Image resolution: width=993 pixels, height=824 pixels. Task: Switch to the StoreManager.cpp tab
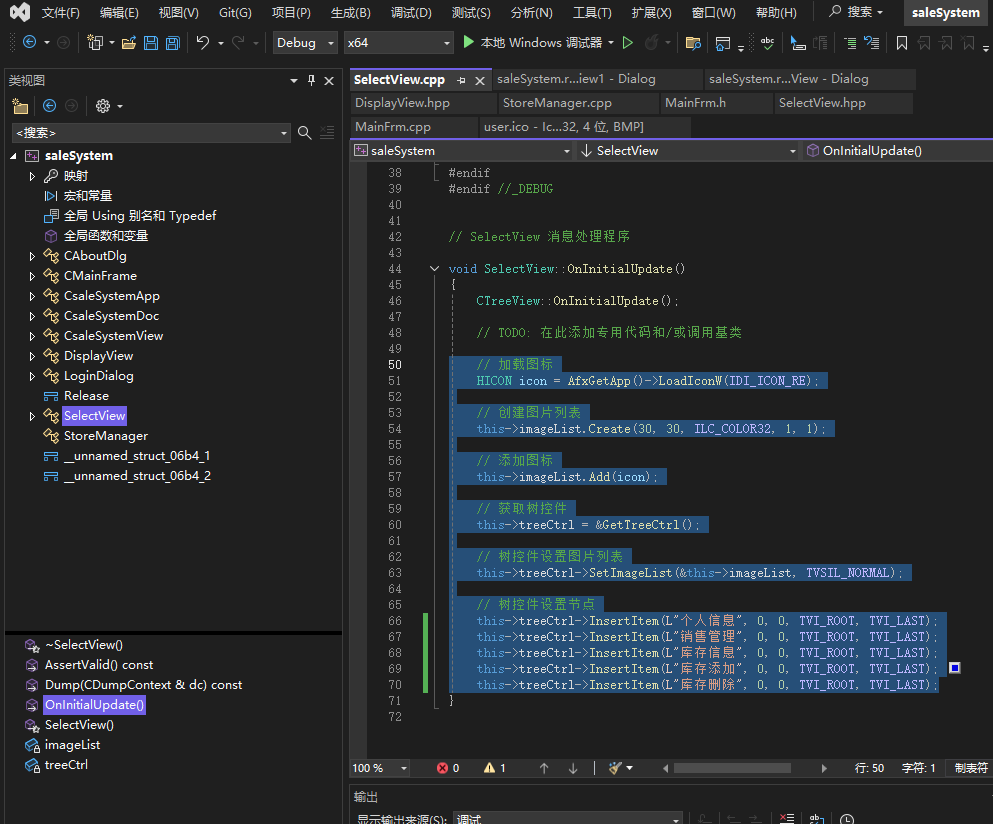(x=557, y=103)
